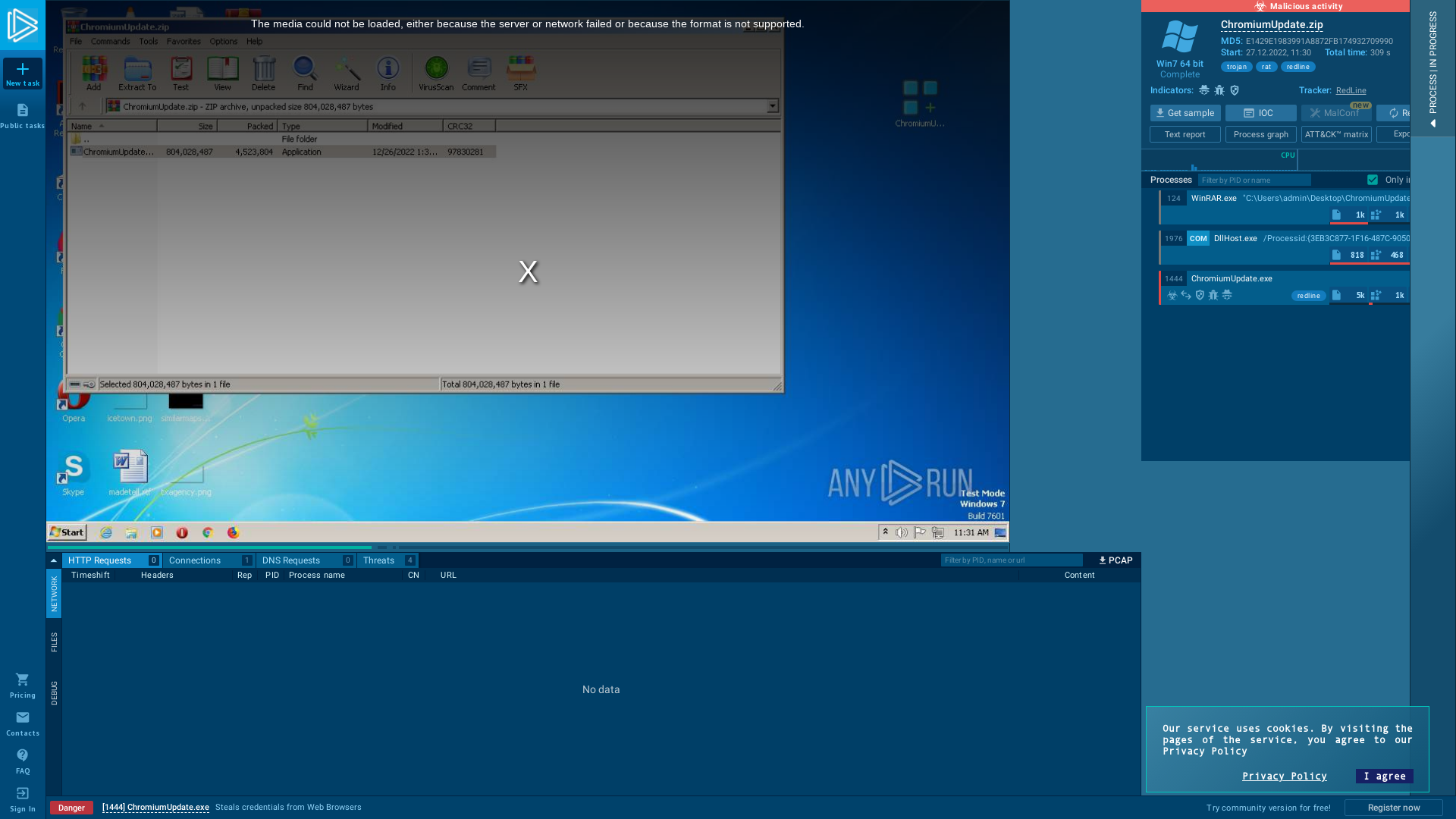Click WinRAR up-folder arrow button
Viewport: 1456px width, 819px height.
tap(83, 106)
